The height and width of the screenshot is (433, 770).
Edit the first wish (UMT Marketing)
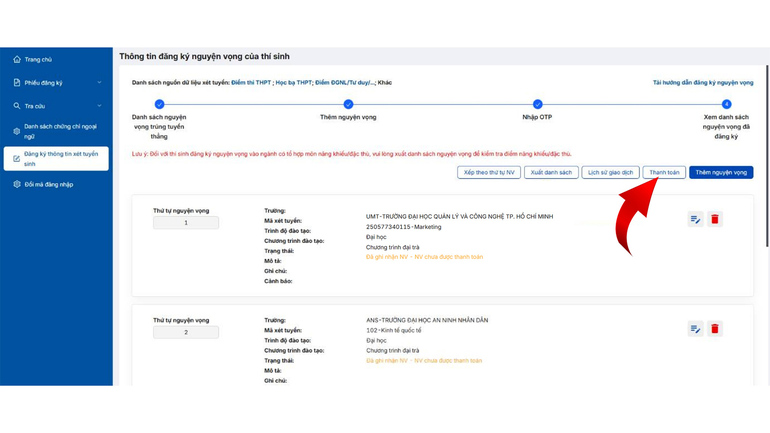695,219
